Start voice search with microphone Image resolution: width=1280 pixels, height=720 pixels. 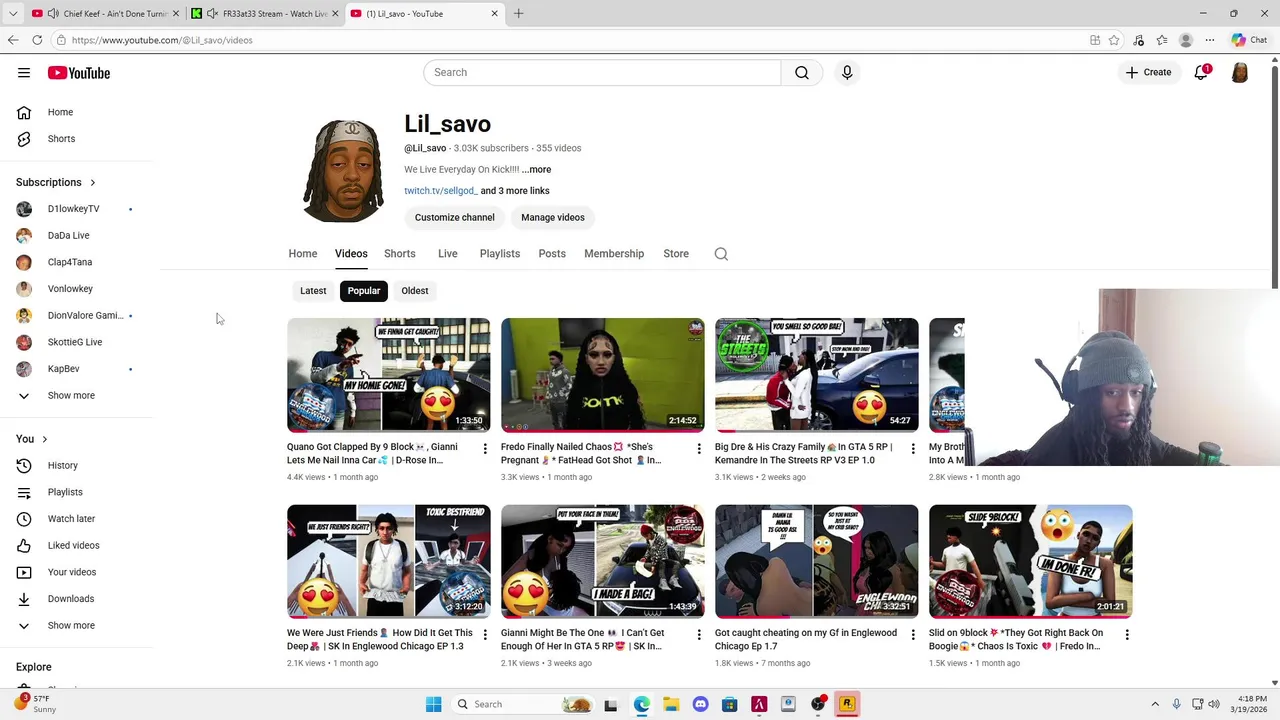click(x=847, y=72)
